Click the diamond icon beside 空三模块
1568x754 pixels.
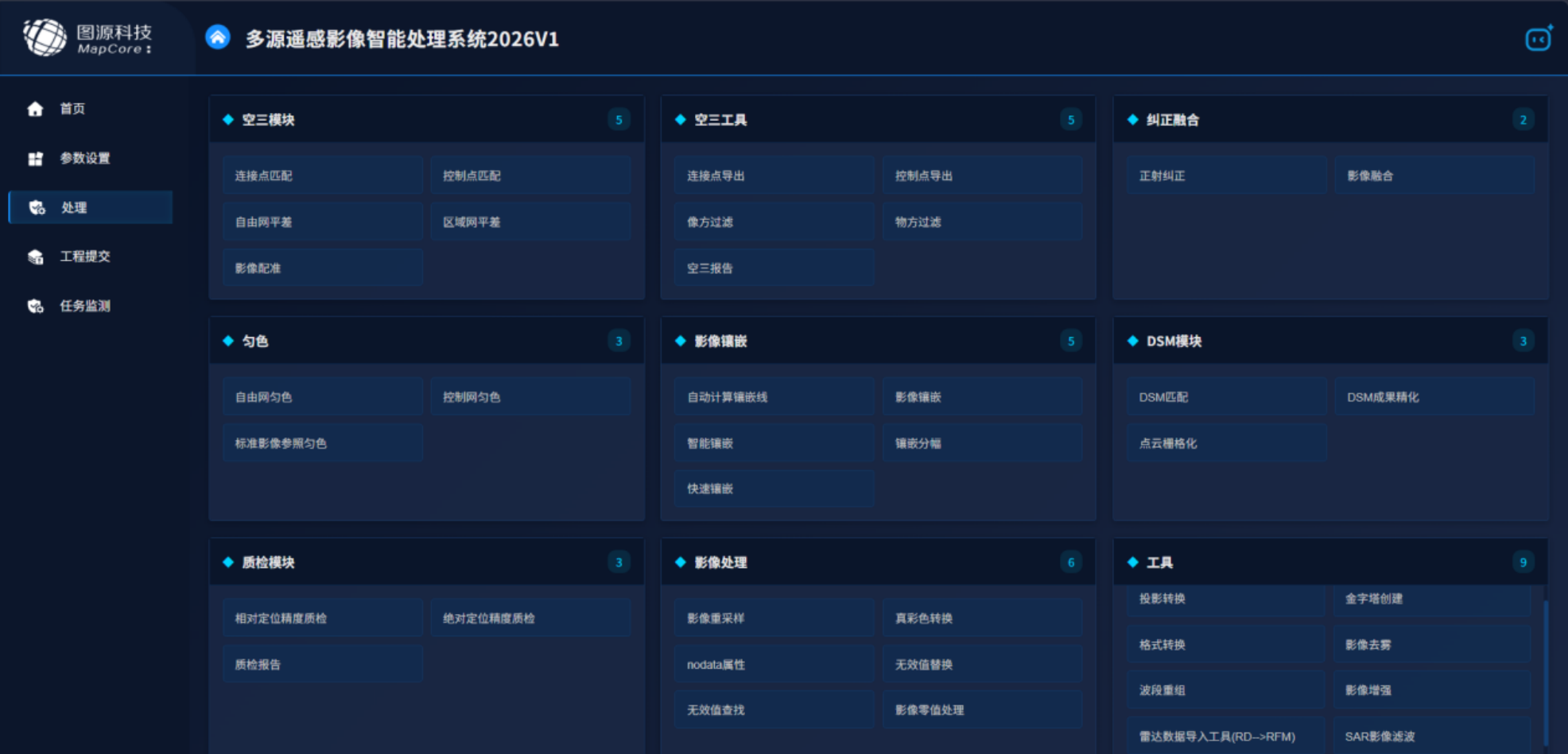[228, 119]
